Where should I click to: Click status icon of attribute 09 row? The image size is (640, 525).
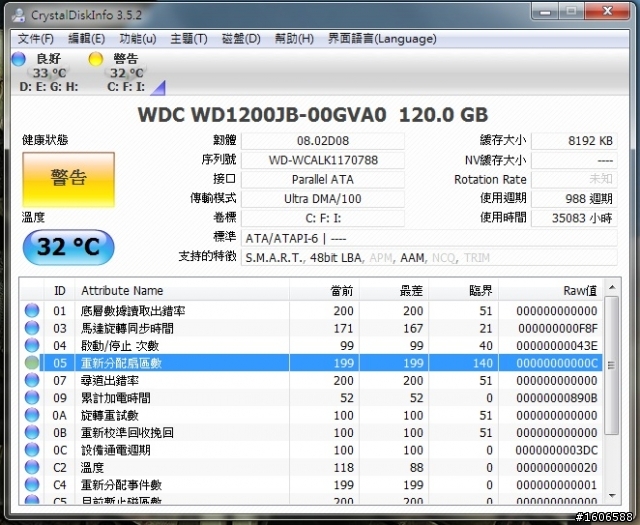tap(32, 398)
